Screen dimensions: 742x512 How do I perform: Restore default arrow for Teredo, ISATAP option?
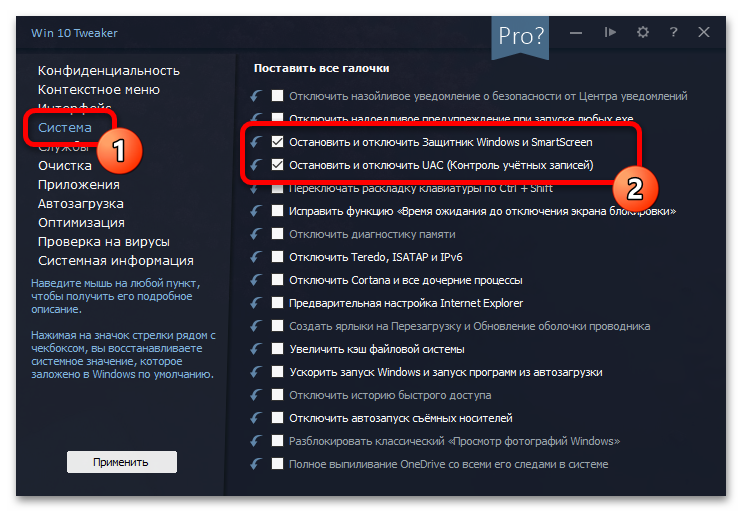256,257
